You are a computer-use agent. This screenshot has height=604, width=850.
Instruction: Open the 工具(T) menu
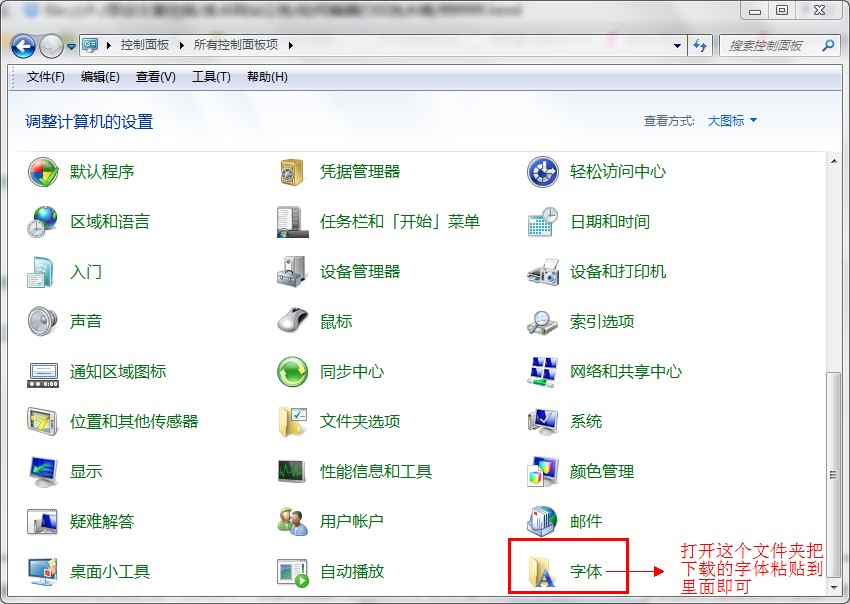(x=210, y=76)
